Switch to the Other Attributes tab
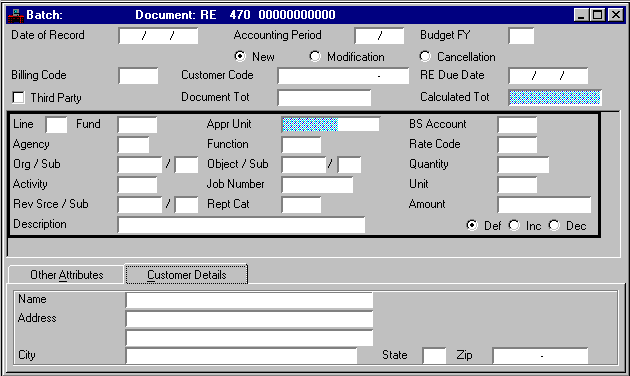Screen dimensions: 630x376 66,275
